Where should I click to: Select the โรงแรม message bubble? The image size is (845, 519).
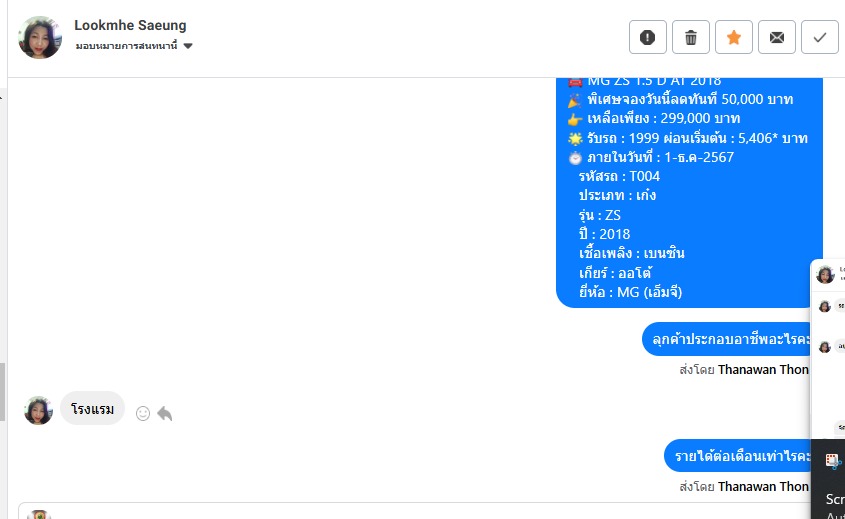click(x=92, y=409)
